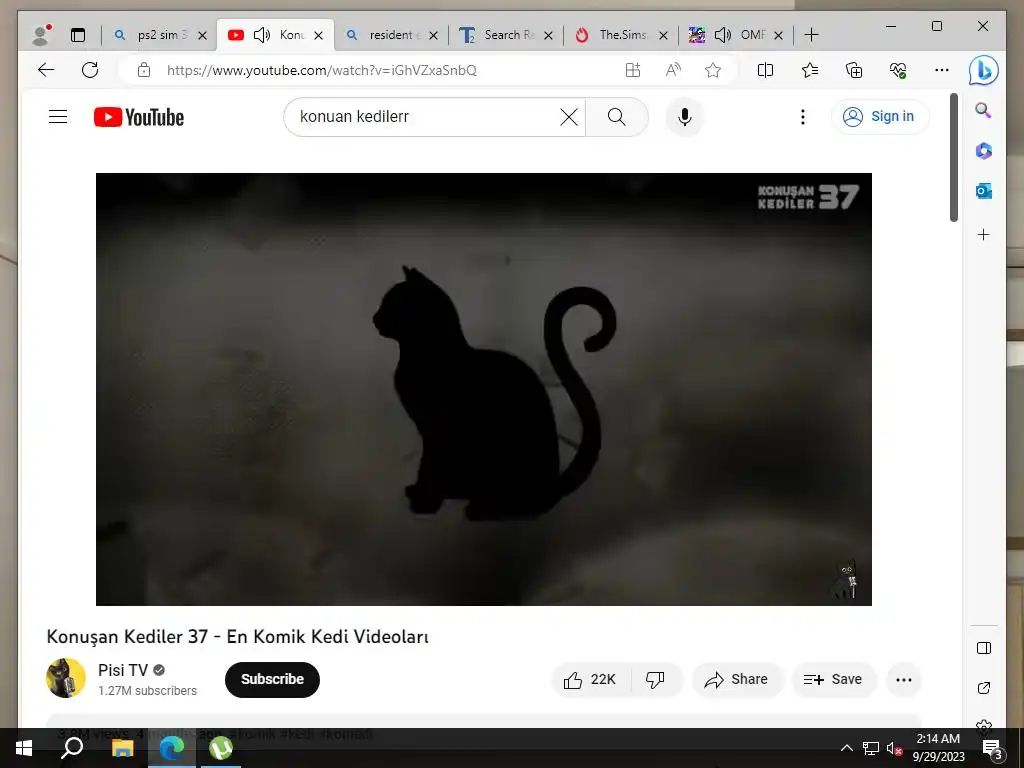This screenshot has width=1024, height=768.
Task: Open the tab actions menu icon
Action: coord(78,35)
